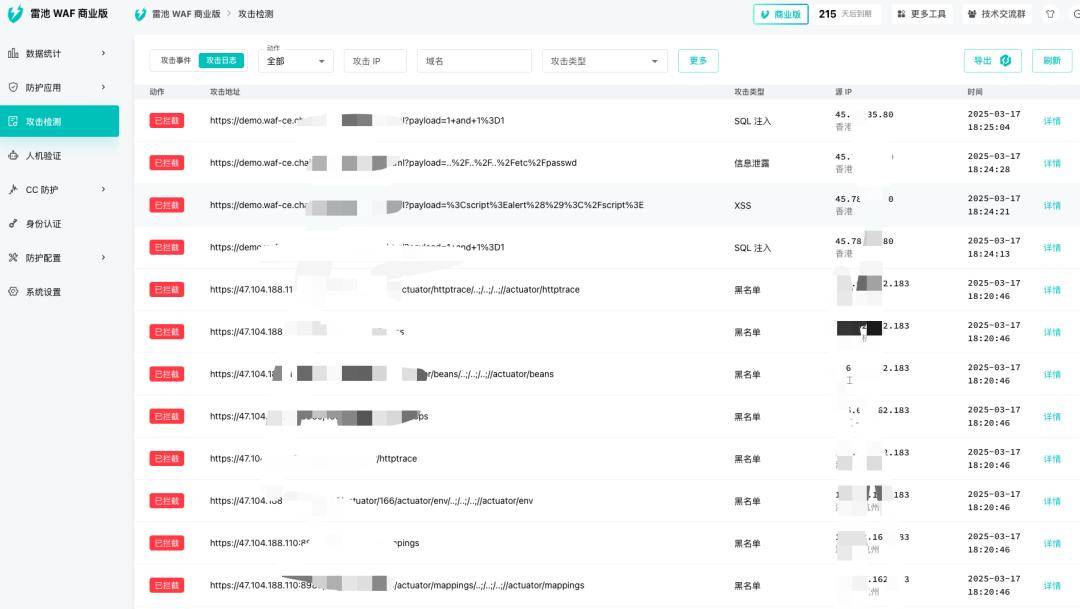Image resolution: width=1080 pixels, height=609 pixels.
Task: Open the 防护应用 shield icon in sidebar
Action: 16,86
